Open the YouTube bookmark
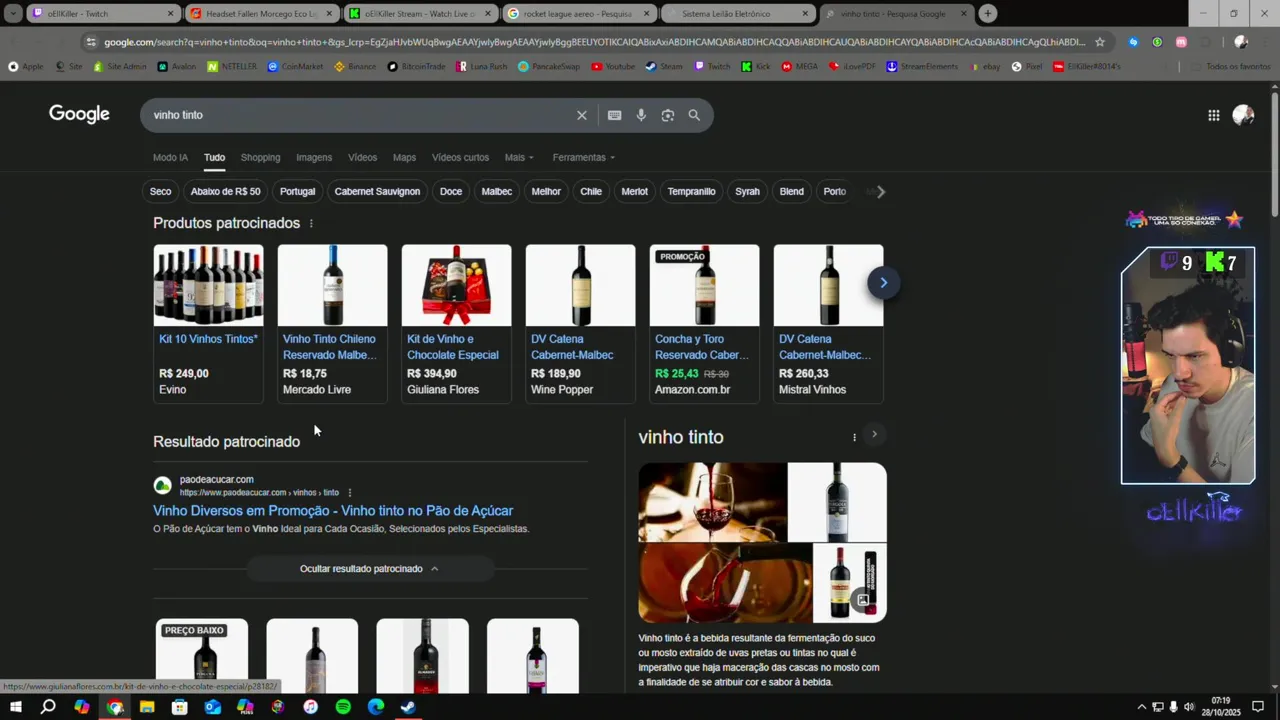The width and height of the screenshot is (1280, 720). (x=613, y=67)
